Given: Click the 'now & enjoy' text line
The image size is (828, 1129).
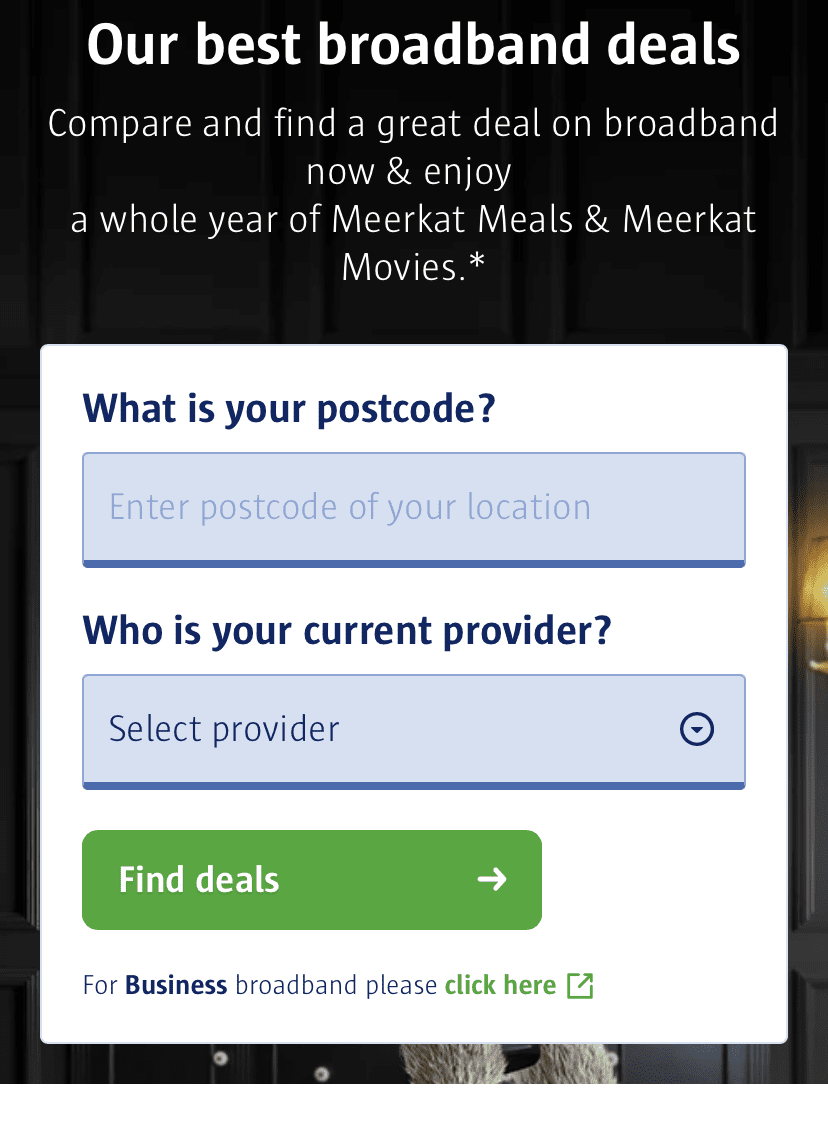Looking at the screenshot, I should 409,171.
